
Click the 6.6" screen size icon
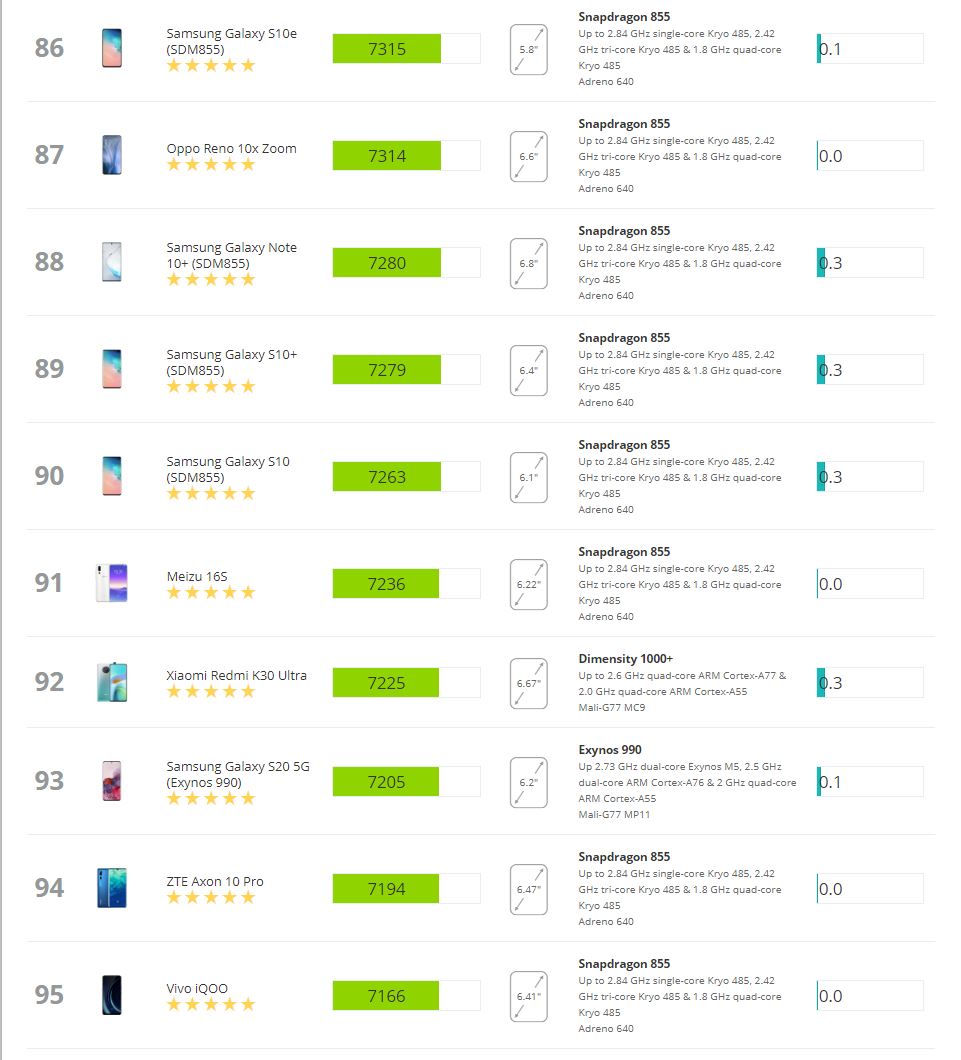(528, 156)
